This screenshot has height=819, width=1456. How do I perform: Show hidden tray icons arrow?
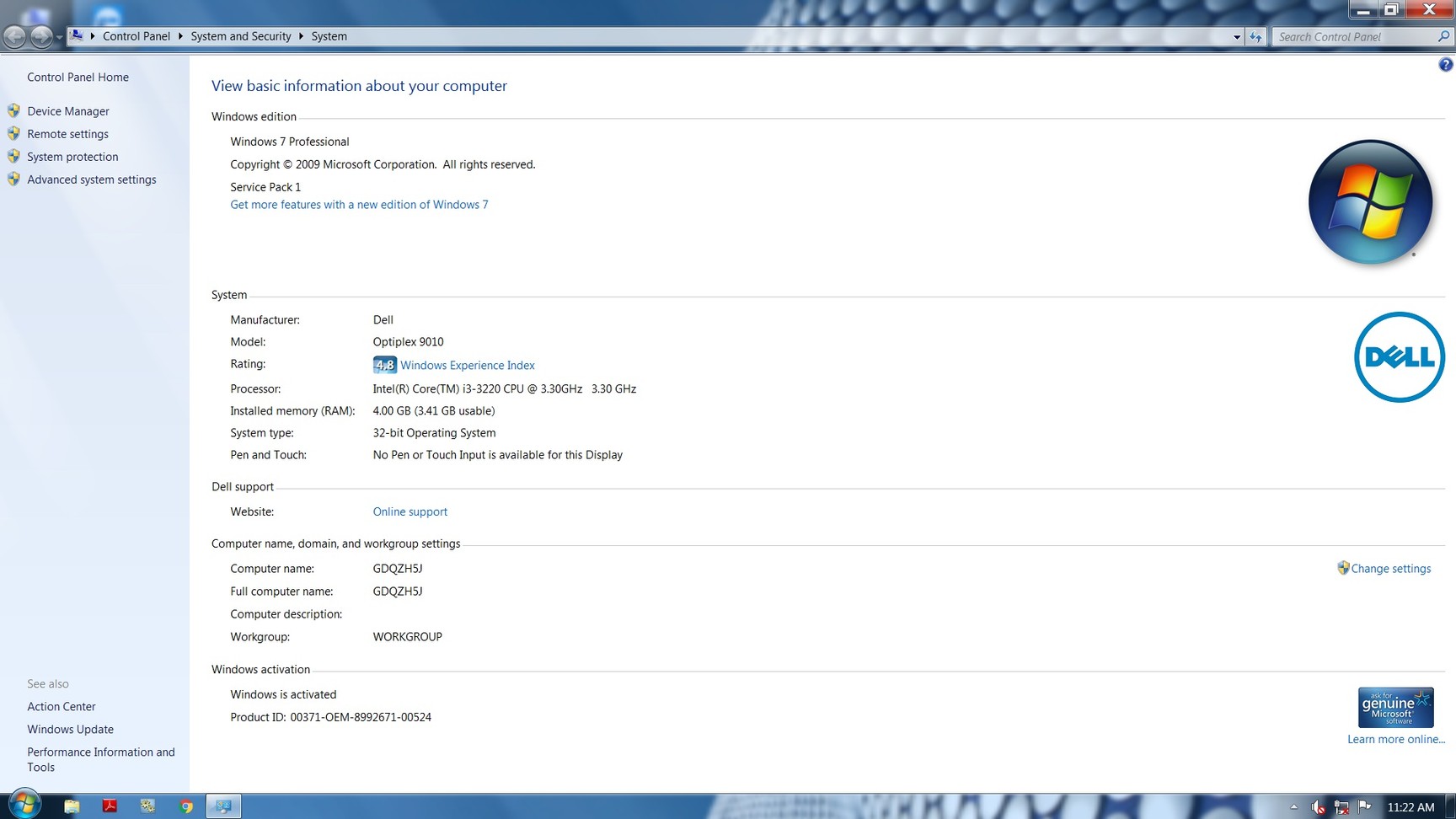coord(1294,807)
